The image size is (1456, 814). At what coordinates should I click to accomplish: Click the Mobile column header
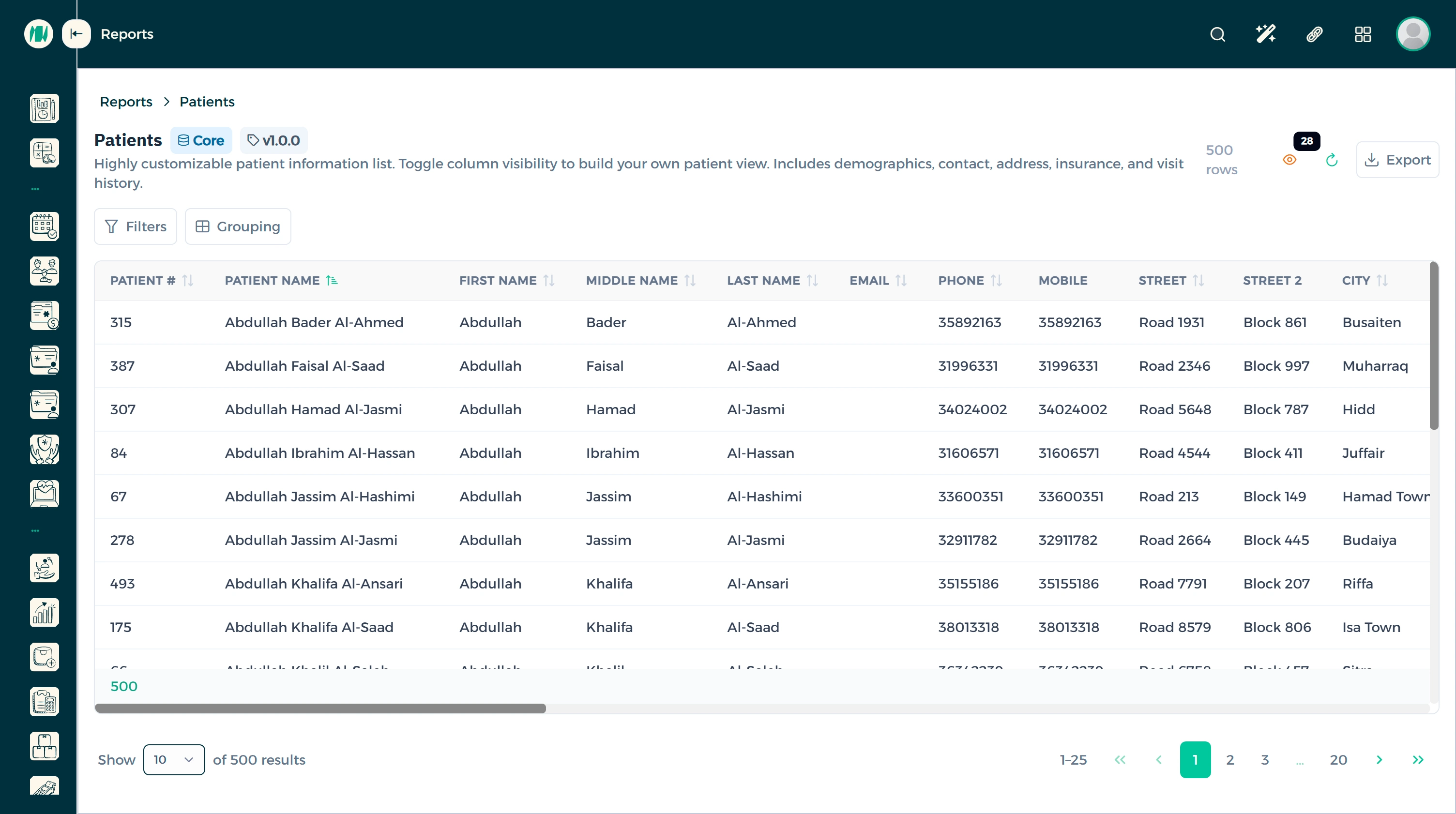[x=1062, y=280]
